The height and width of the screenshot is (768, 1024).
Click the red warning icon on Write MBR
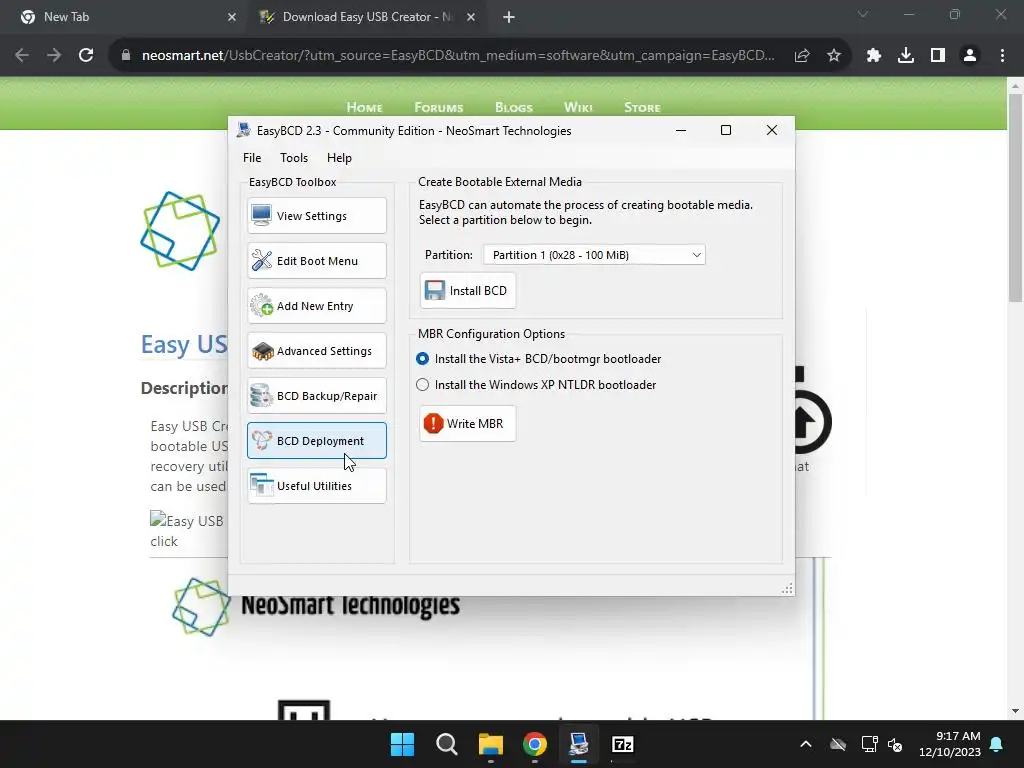coord(433,423)
